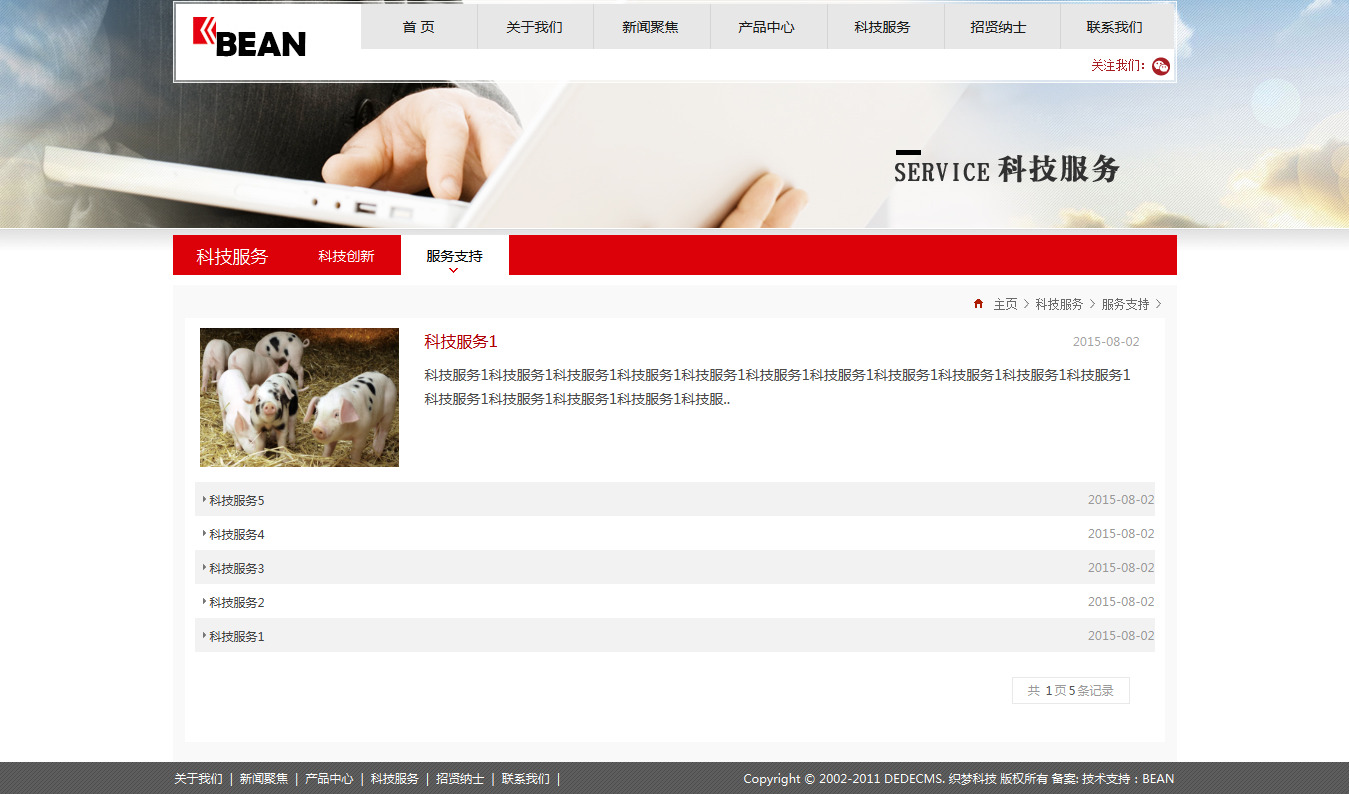Screen dimensions: 1349x794
Task: Select 新闻聚焦 in the top menu
Action: pyautogui.click(x=651, y=27)
